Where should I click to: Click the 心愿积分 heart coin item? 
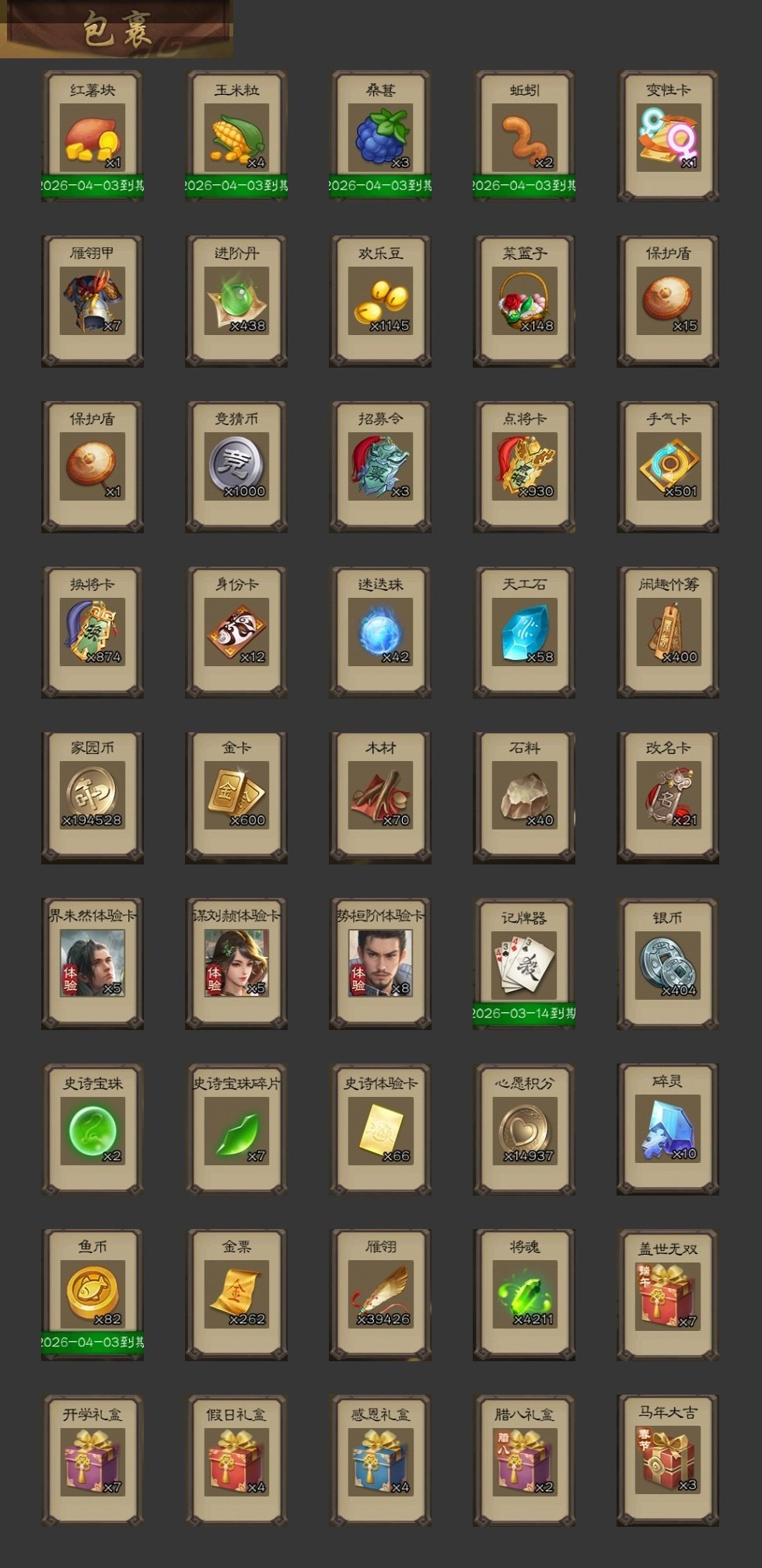pos(524,1129)
